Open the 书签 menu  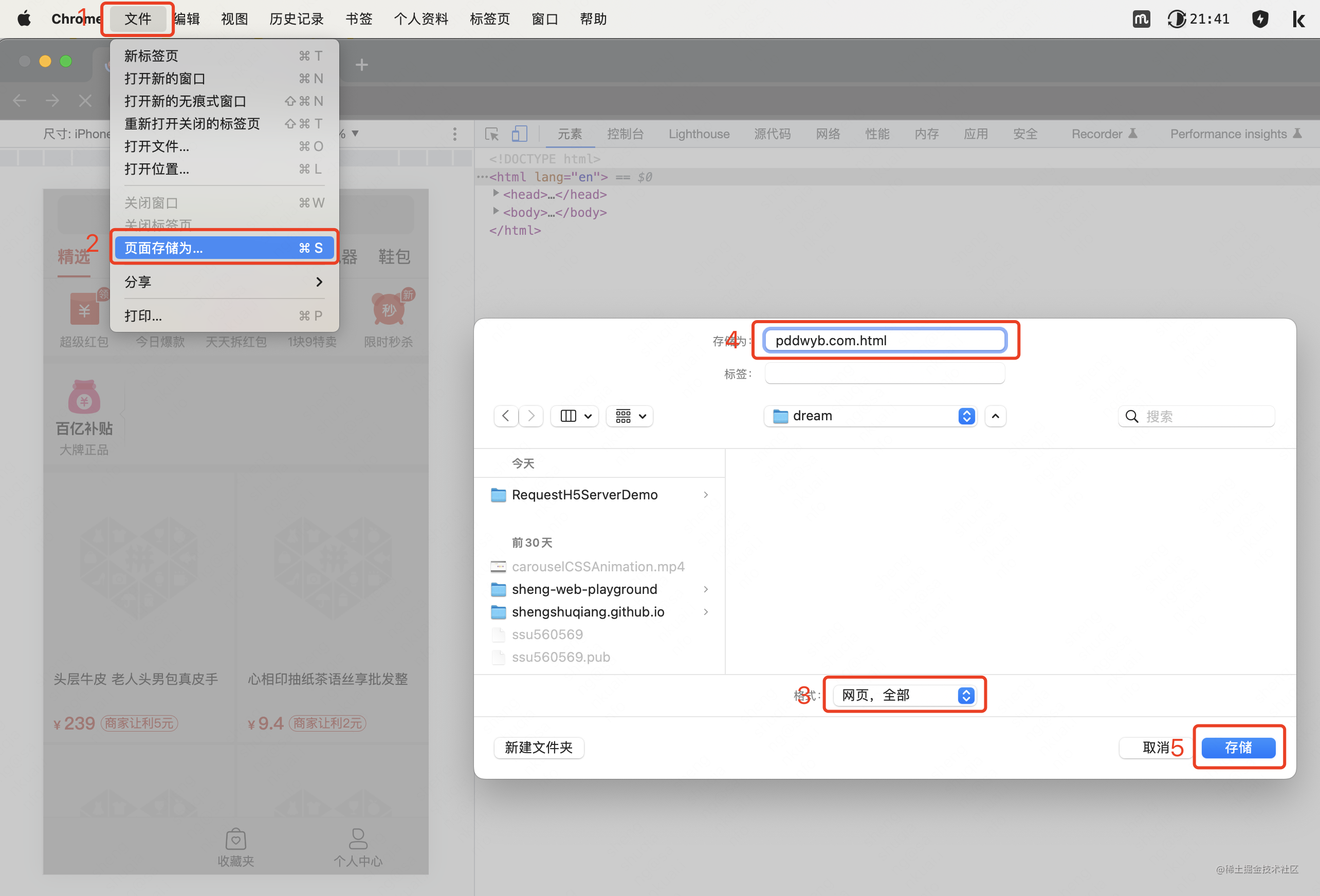(x=359, y=18)
